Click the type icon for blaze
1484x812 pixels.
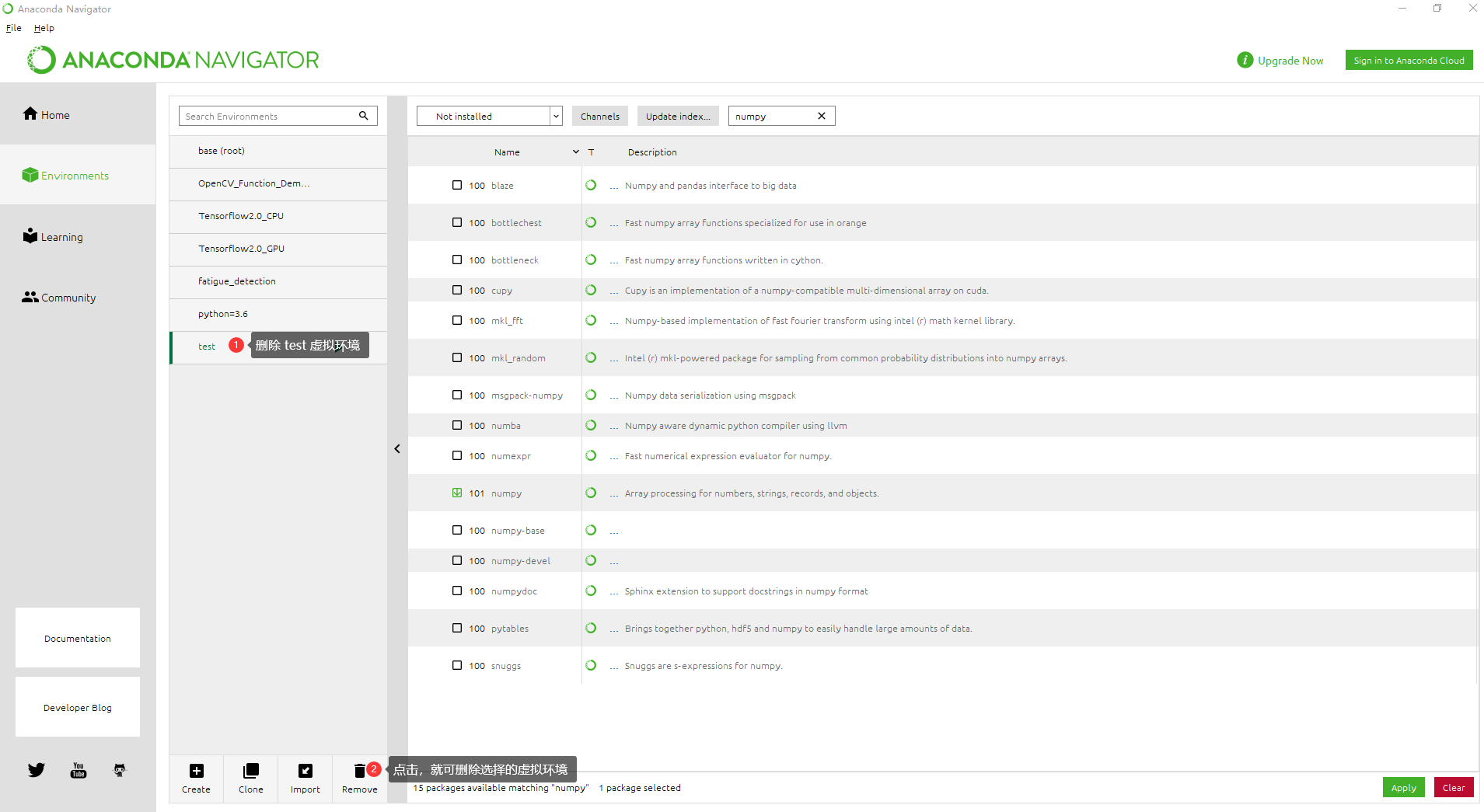[x=591, y=185]
